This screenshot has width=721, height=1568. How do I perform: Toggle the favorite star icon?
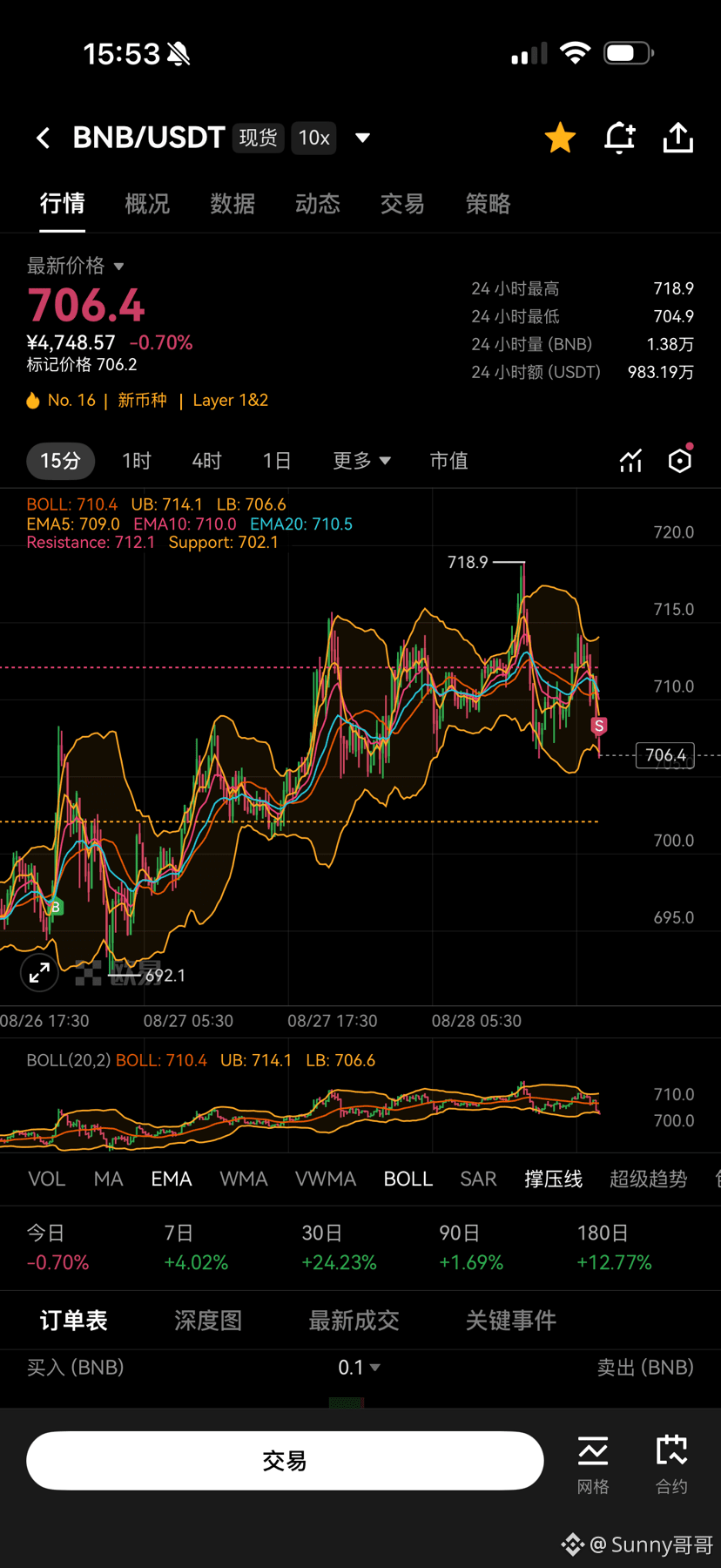pyautogui.click(x=560, y=138)
